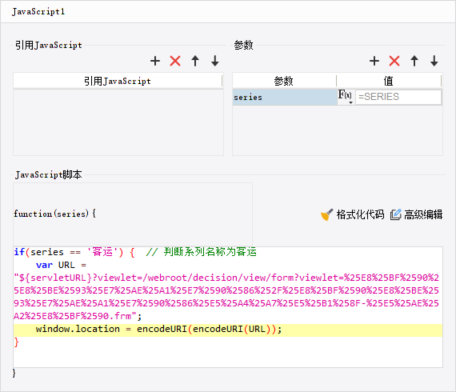This screenshot has width=456, height=392.
Task: Click the =SERIES value input field
Action: click(x=398, y=97)
